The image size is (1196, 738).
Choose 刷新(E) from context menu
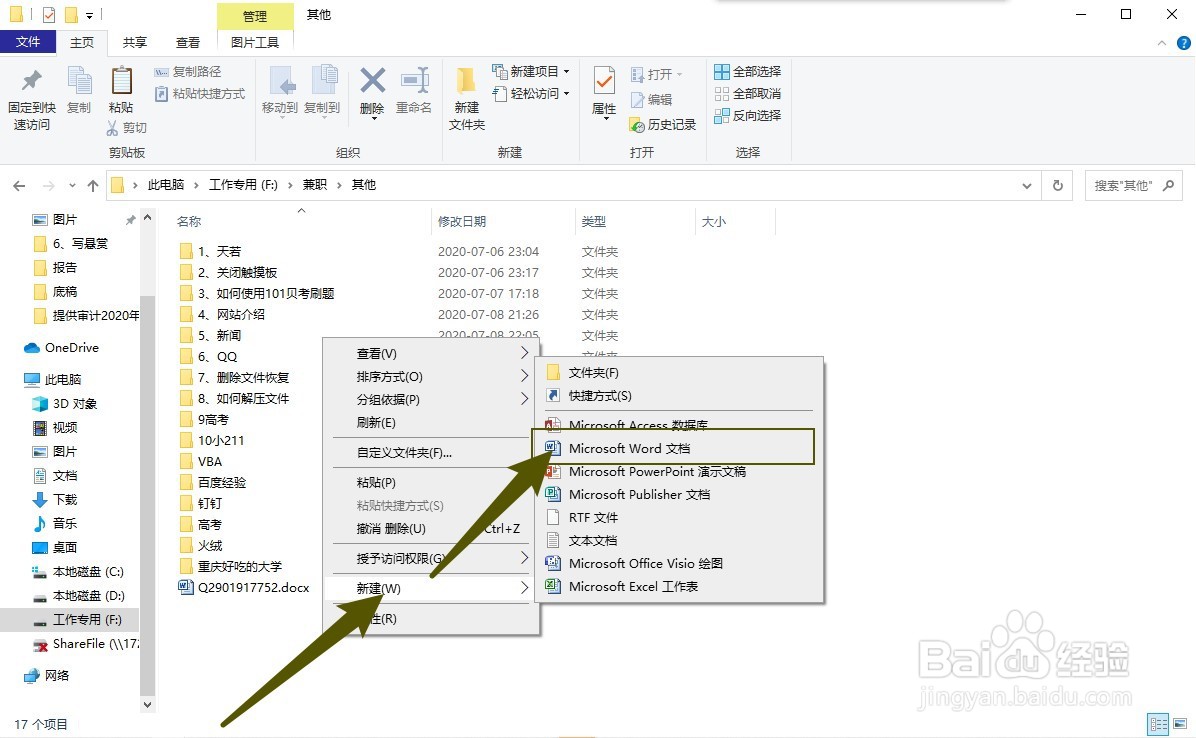click(431, 422)
